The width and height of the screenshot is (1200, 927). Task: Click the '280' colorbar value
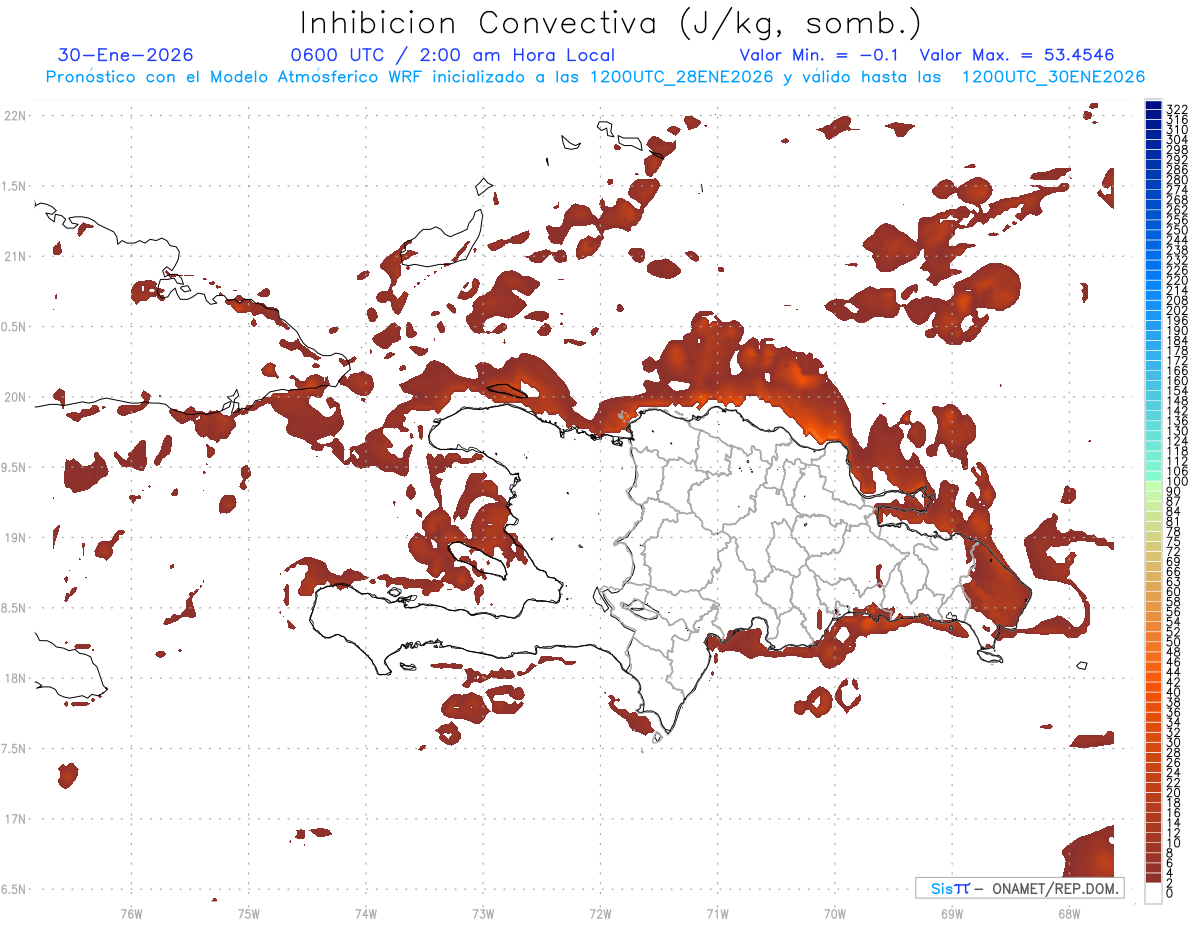tap(1177, 180)
